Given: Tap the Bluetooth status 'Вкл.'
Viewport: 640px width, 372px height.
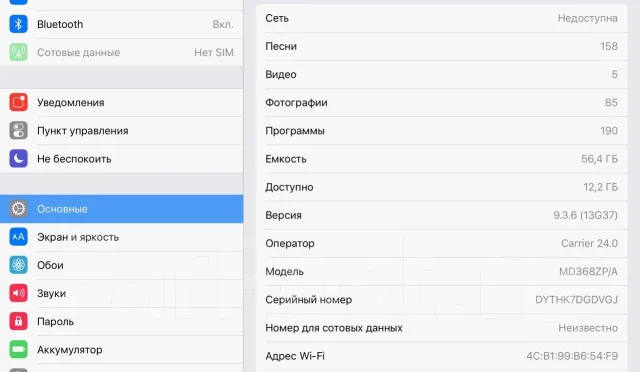Looking at the screenshot, I should [223, 25].
